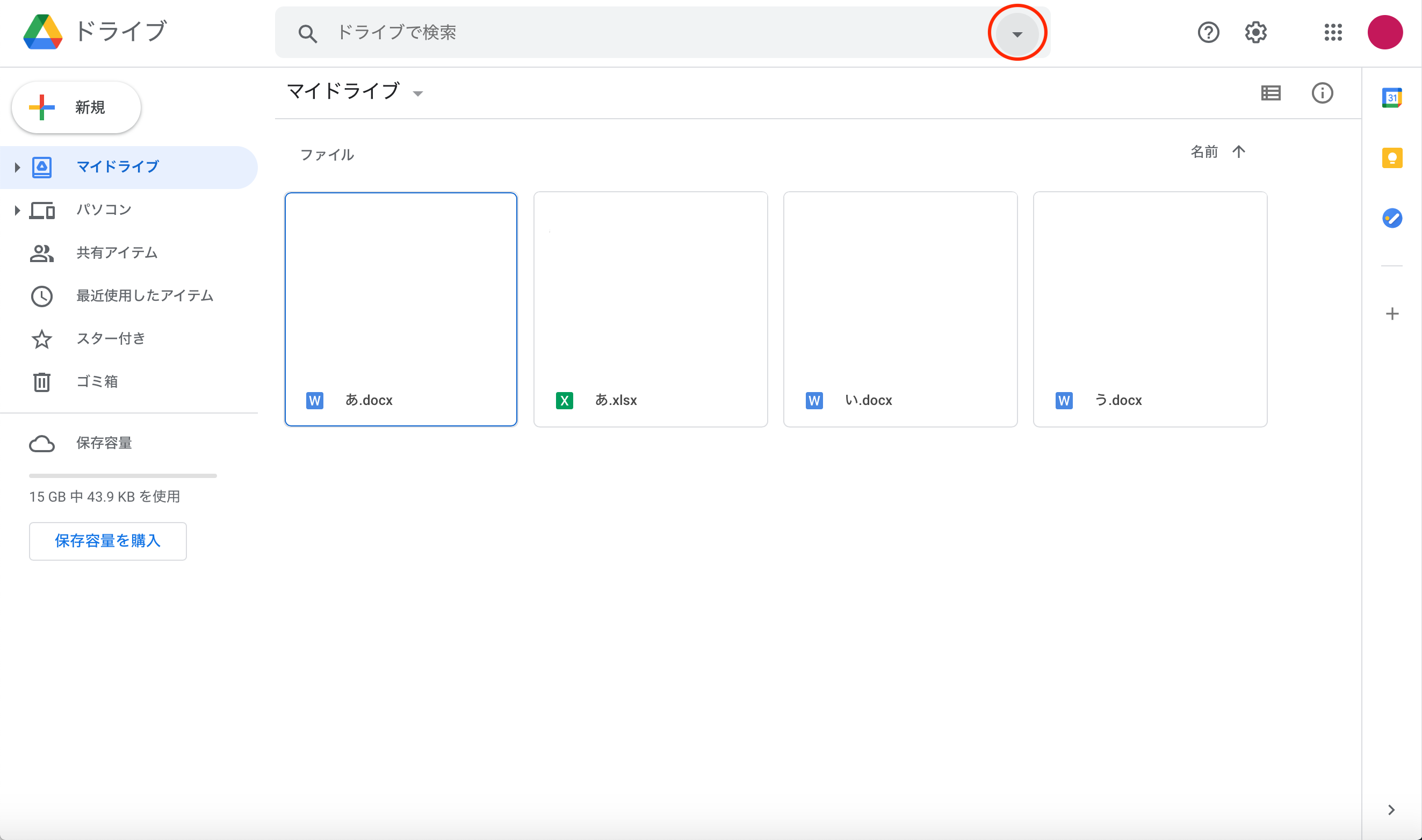Click 保存容量を購入 purchase storage
The width and height of the screenshot is (1422, 840).
(108, 541)
